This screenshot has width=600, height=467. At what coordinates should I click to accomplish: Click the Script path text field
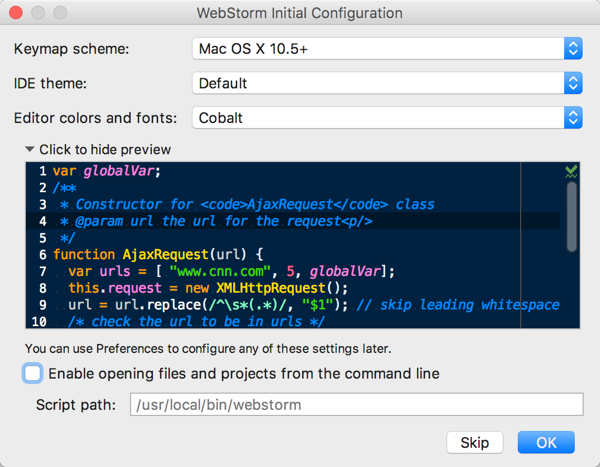pyautogui.click(x=355, y=405)
